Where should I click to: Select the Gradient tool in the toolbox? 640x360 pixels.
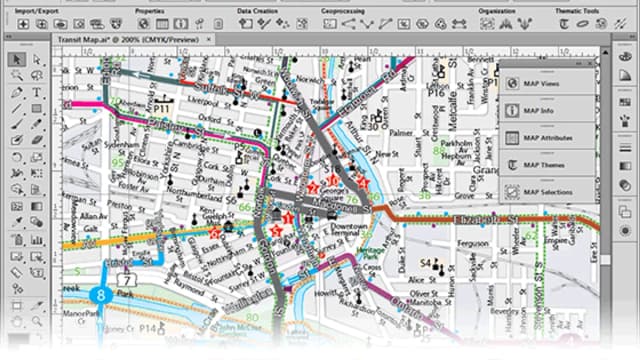click(x=37, y=206)
